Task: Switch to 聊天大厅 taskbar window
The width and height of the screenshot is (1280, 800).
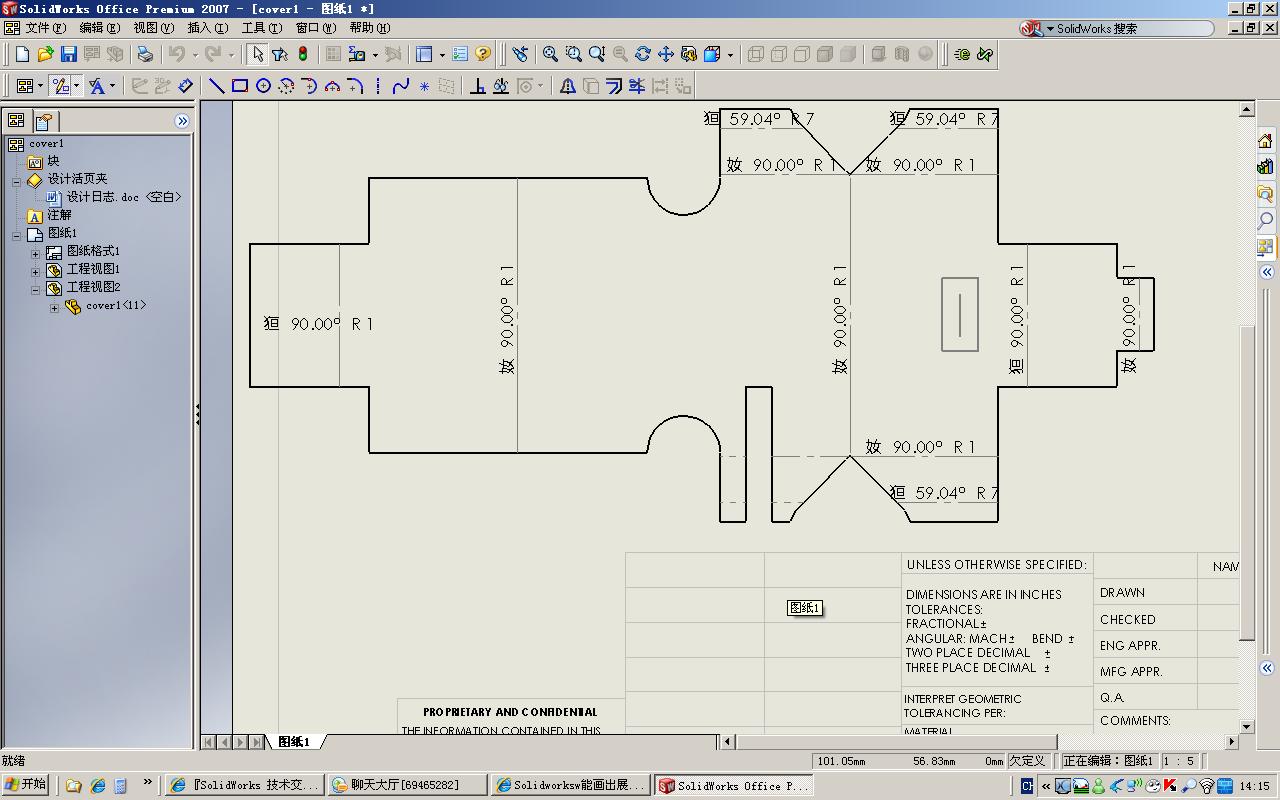Action: pyautogui.click(x=406, y=786)
